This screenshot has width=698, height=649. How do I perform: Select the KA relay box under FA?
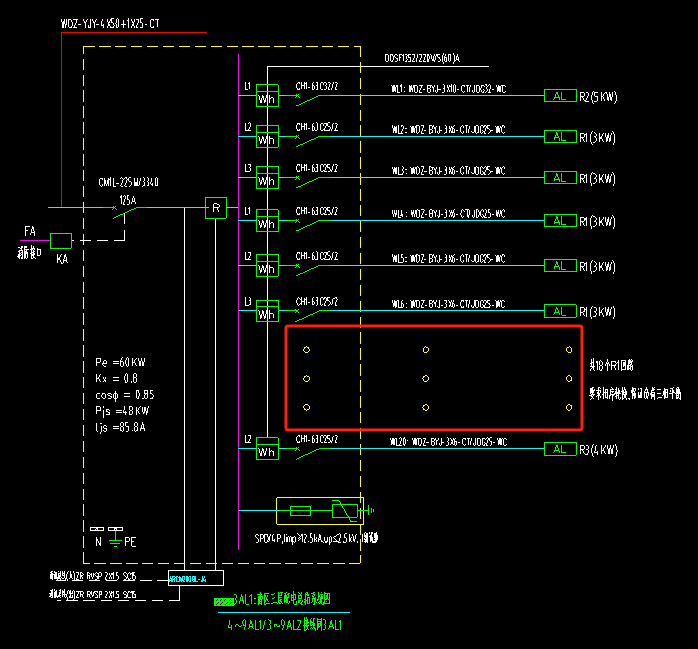coord(61,241)
